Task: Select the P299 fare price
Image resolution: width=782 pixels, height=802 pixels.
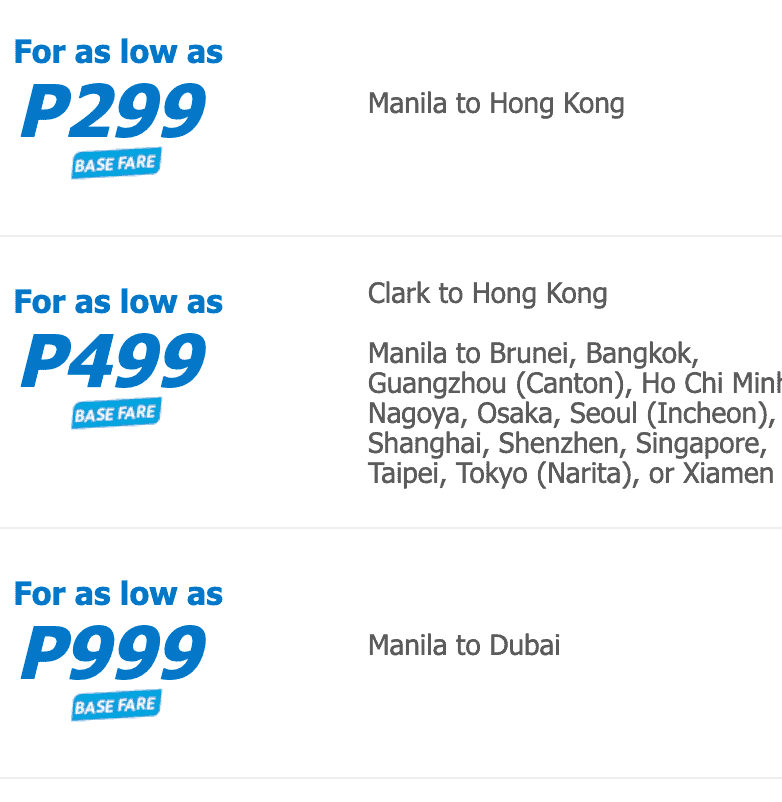Action: 113,112
